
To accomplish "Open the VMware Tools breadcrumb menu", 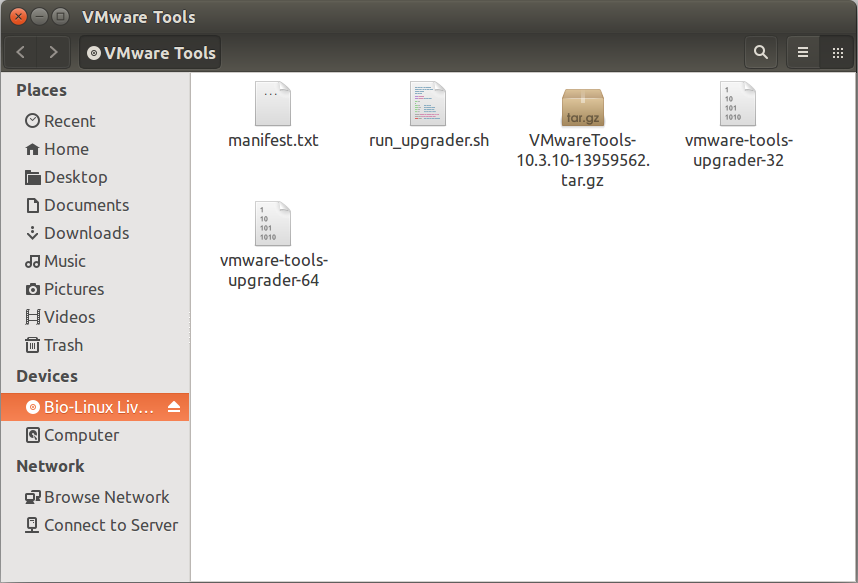I will 149,52.
